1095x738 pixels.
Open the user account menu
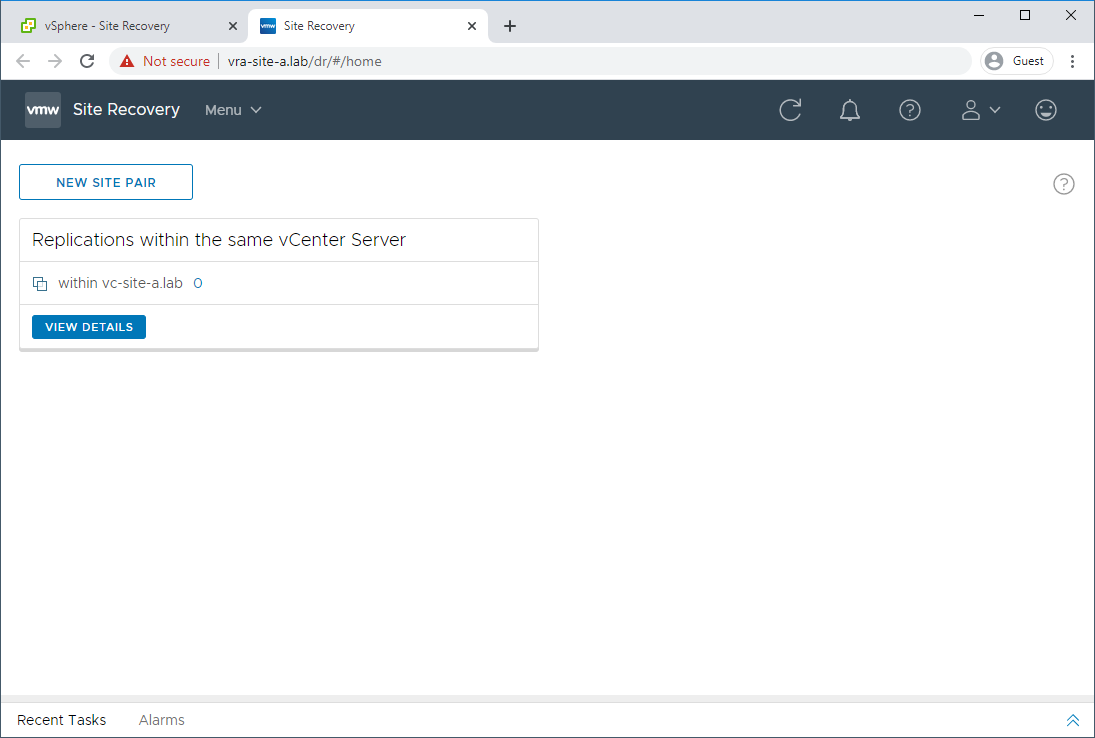click(980, 110)
